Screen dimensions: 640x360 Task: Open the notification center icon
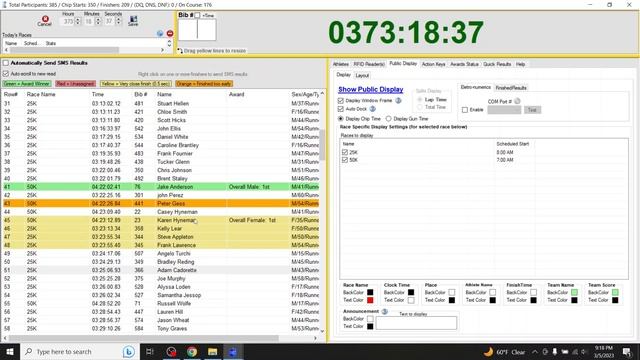click(627, 351)
